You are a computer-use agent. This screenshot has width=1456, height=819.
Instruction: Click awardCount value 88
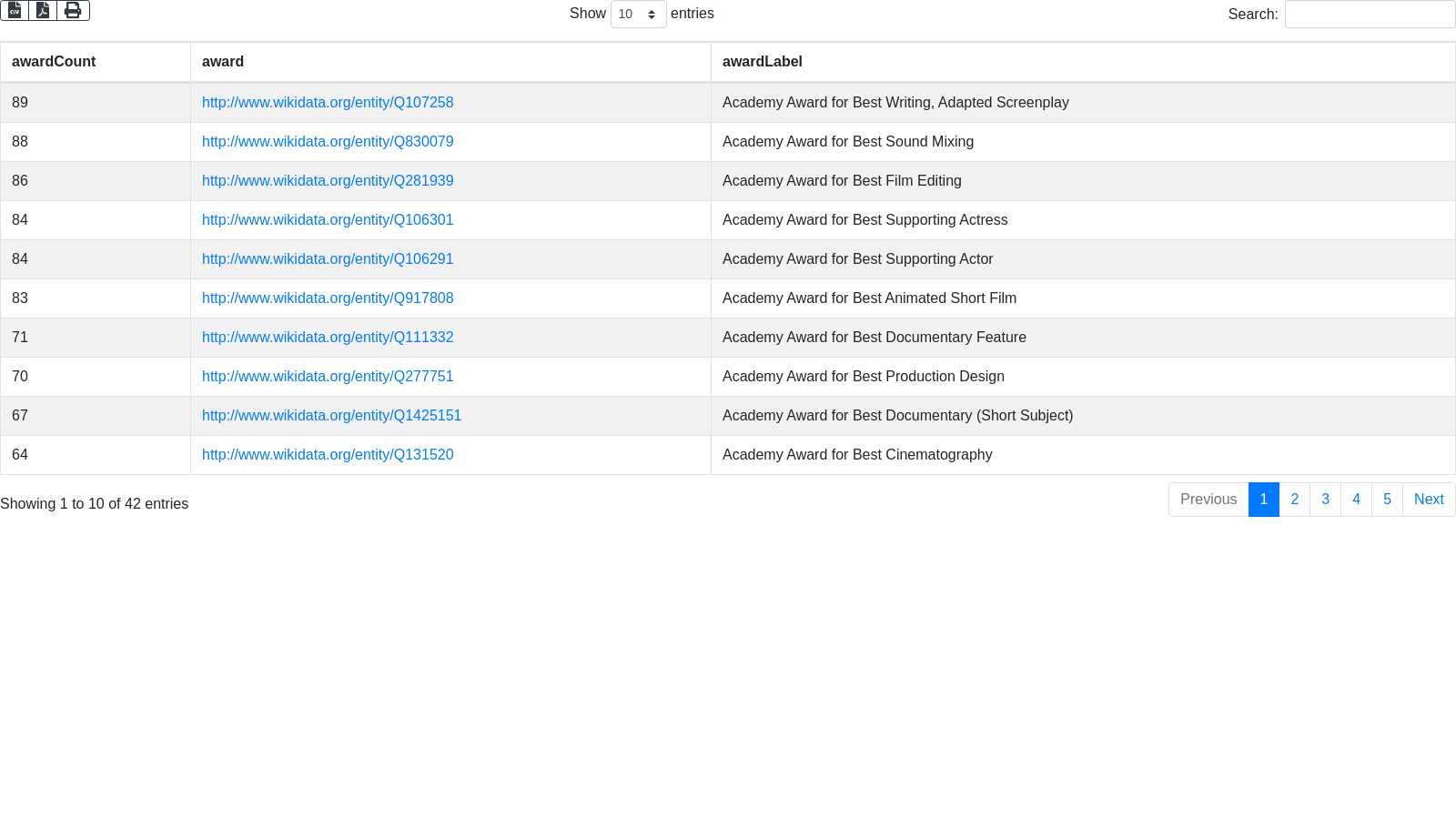pos(20,142)
